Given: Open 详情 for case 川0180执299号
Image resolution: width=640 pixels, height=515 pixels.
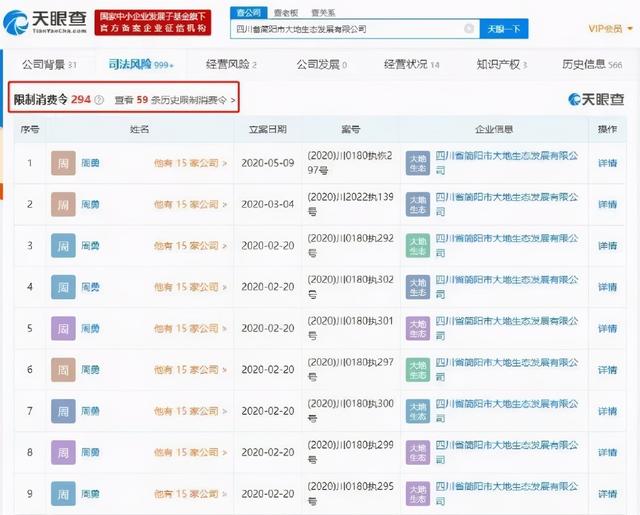Looking at the screenshot, I should tap(607, 453).
